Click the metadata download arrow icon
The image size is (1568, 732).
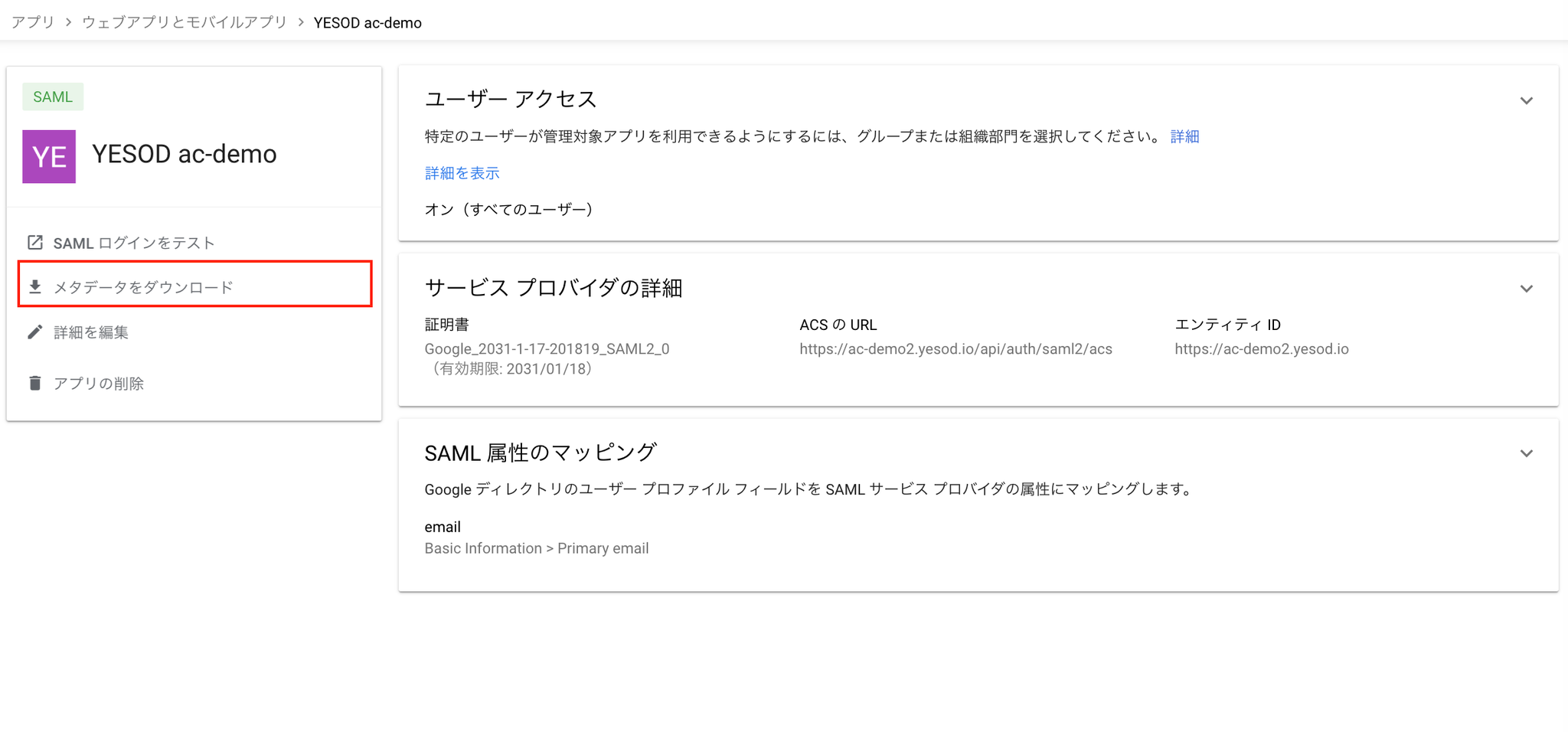pyautogui.click(x=35, y=287)
